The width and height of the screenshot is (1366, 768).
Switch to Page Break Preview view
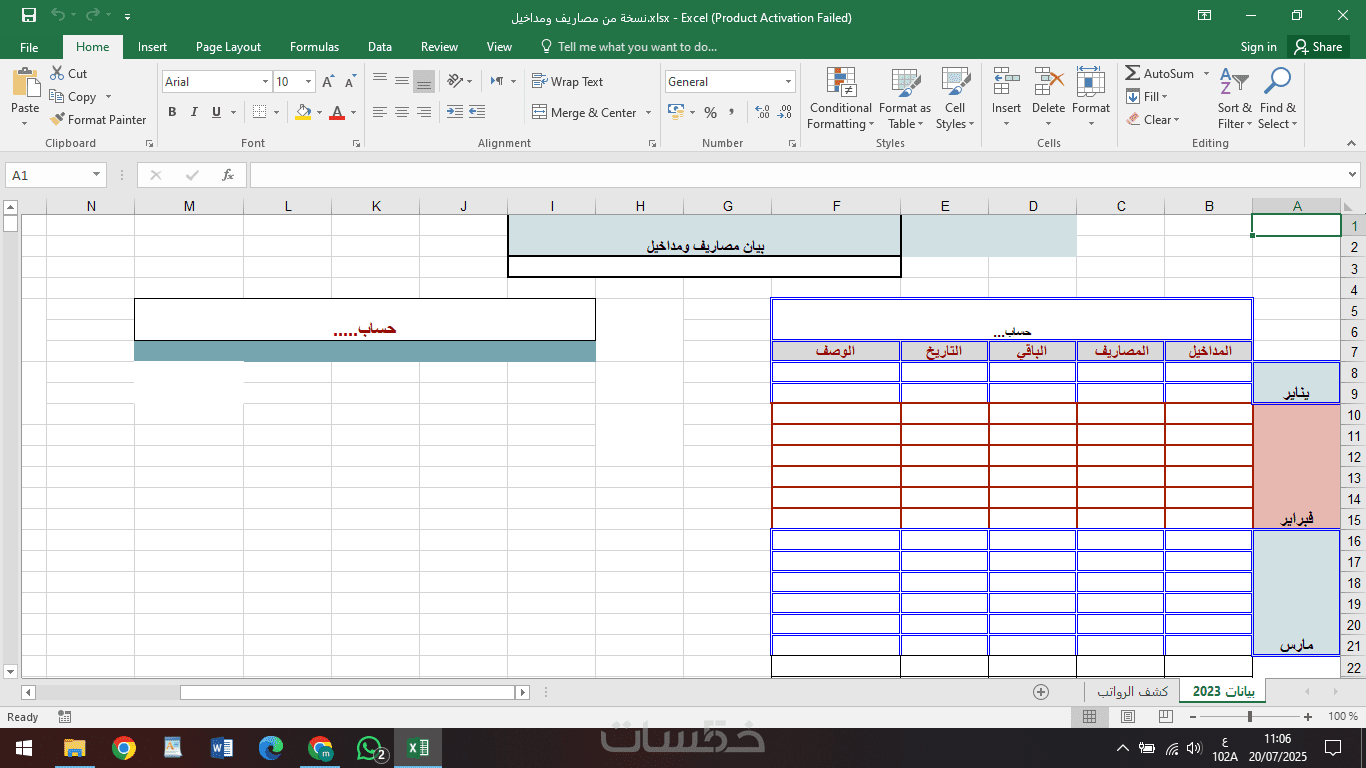1165,717
